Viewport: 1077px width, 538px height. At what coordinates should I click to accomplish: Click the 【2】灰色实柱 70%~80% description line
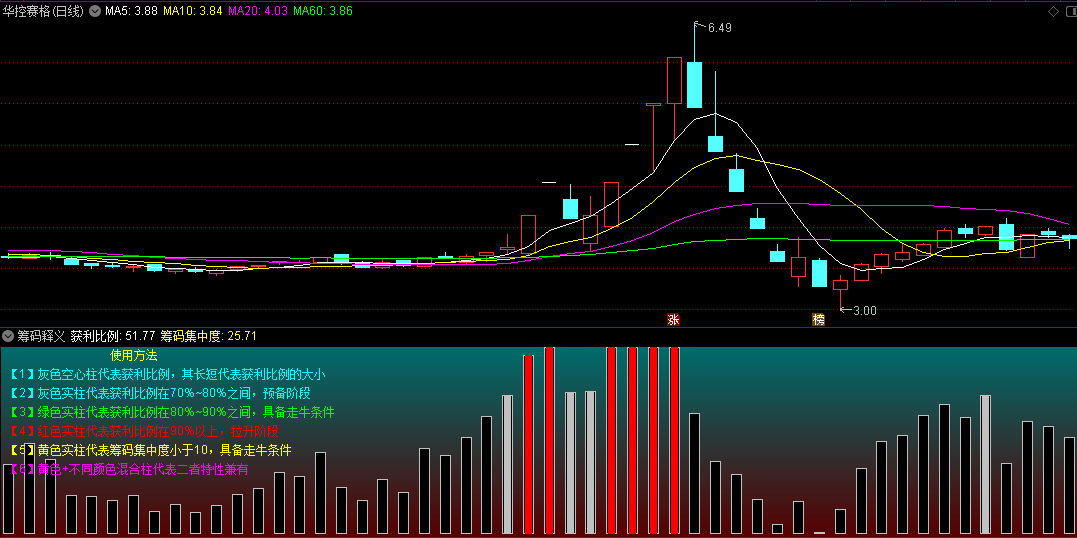tap(161, 394)
